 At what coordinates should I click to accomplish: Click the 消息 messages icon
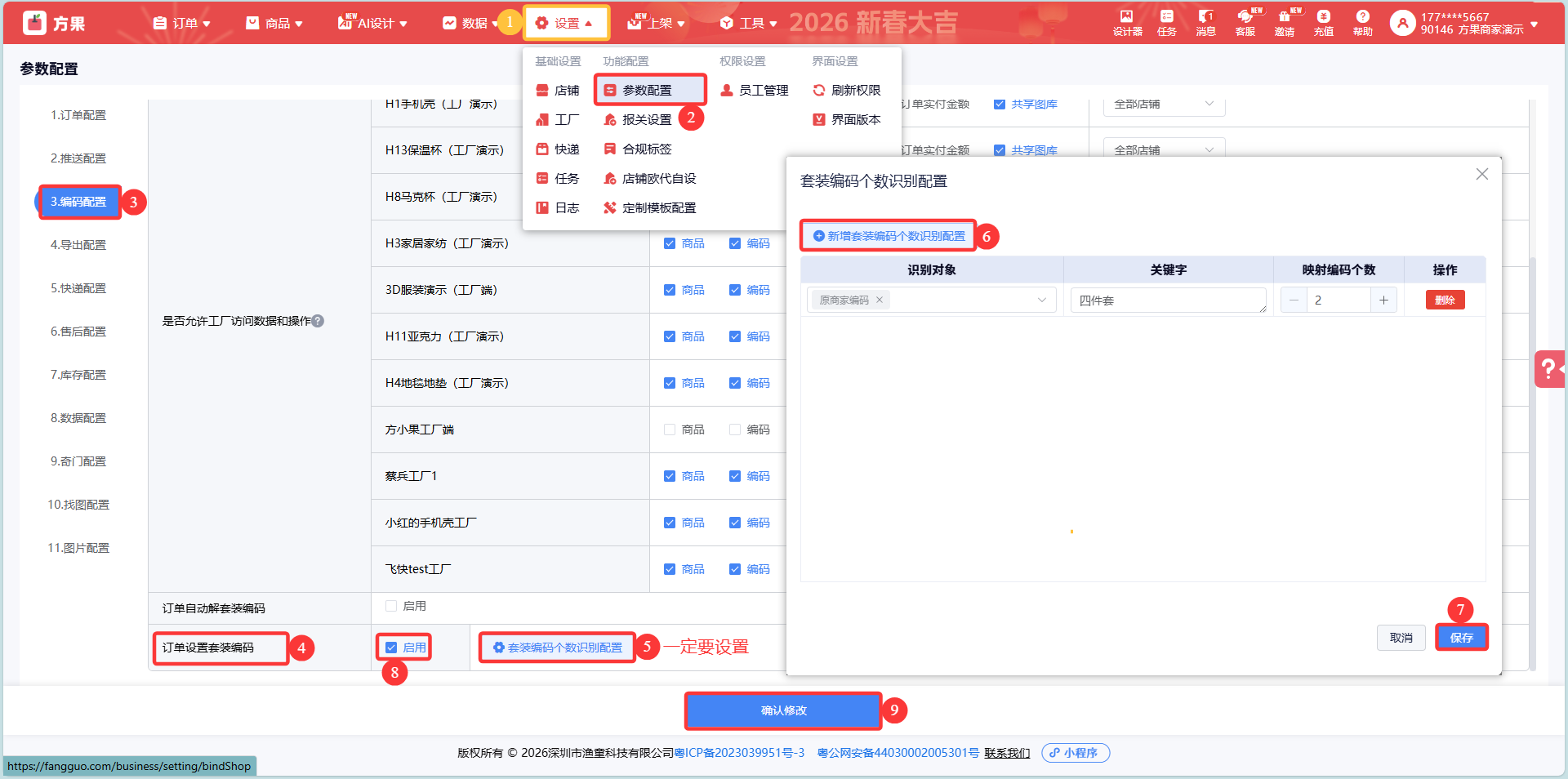tap(1205, 22)
